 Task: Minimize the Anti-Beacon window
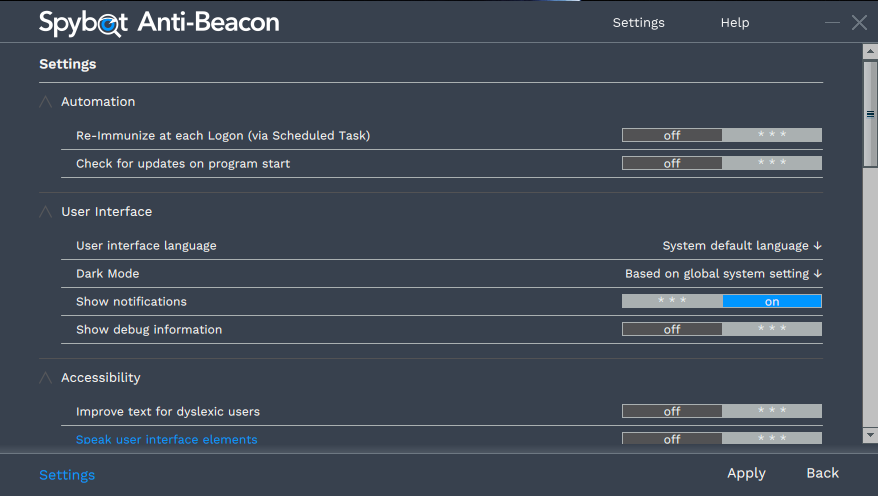832,23
